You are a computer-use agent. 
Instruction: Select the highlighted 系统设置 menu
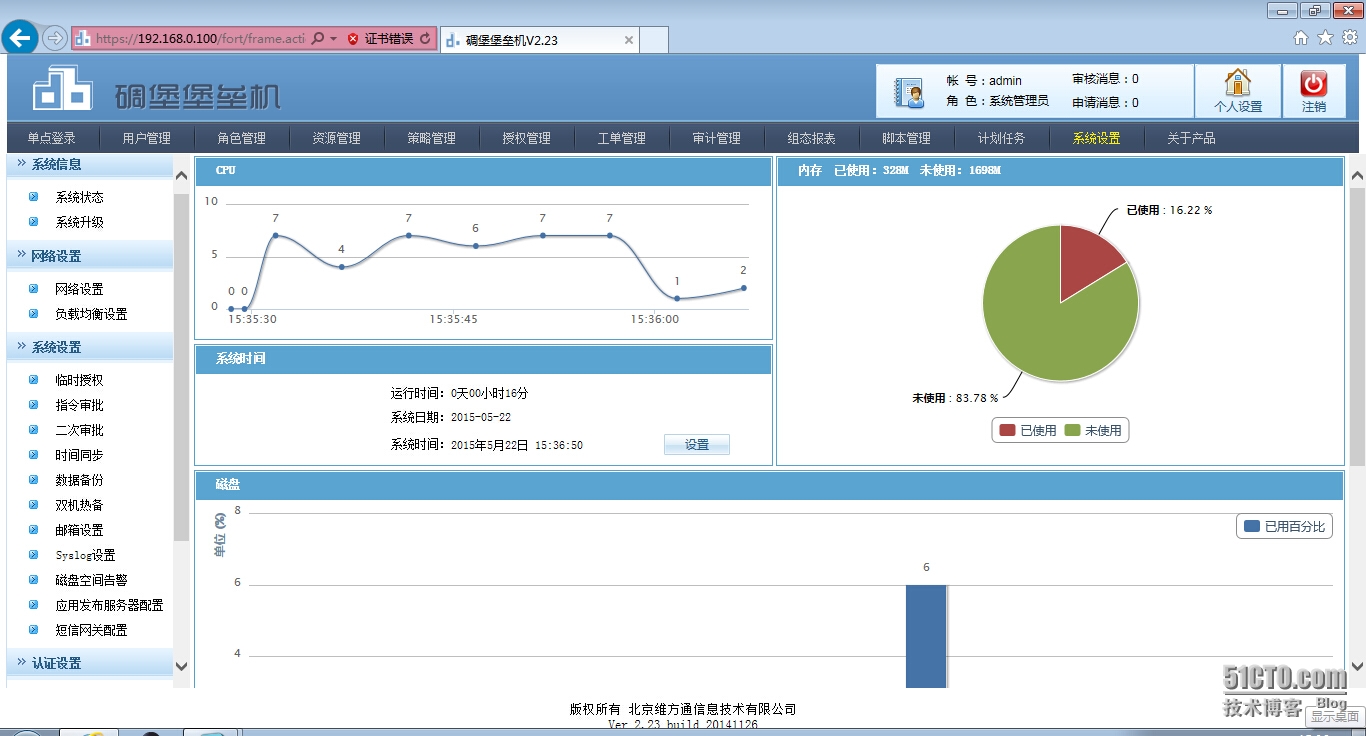[x=1096, y=138]
